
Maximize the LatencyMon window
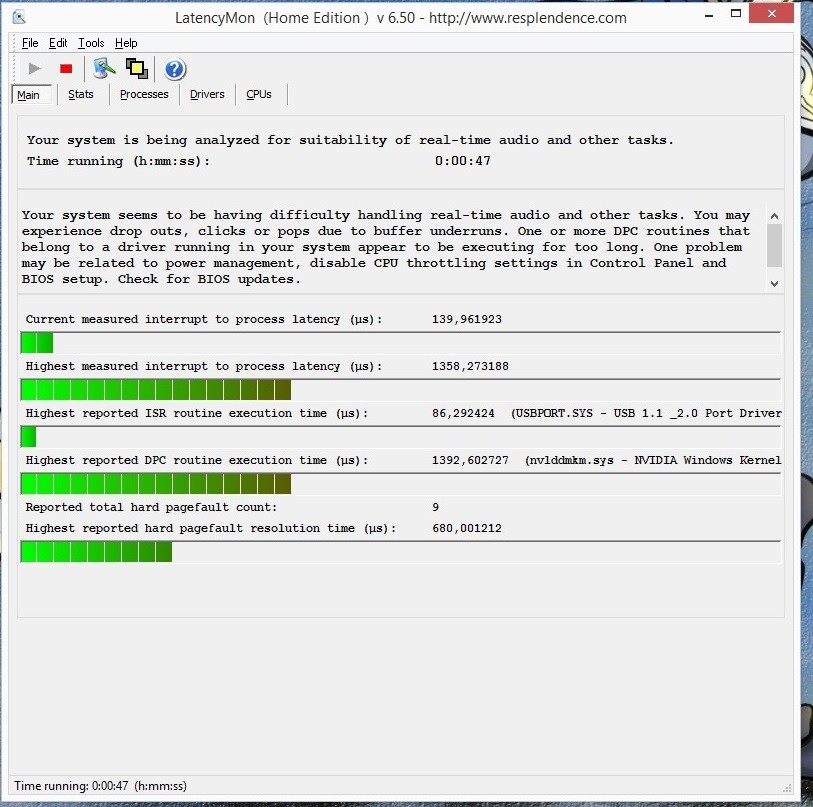coord(736,14)
